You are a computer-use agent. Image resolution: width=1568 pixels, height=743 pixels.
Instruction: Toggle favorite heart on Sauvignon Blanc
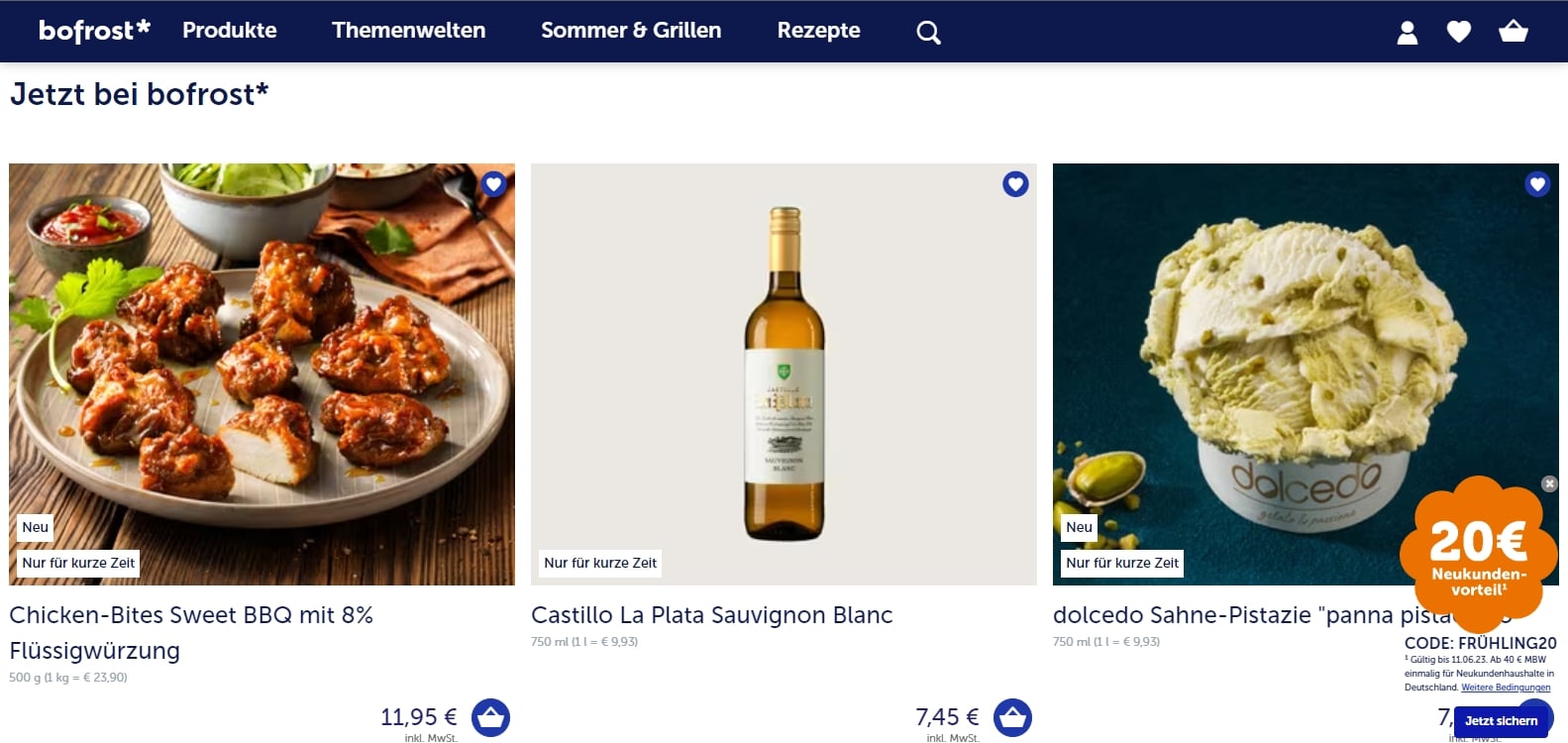click(x=1015, y=184)
